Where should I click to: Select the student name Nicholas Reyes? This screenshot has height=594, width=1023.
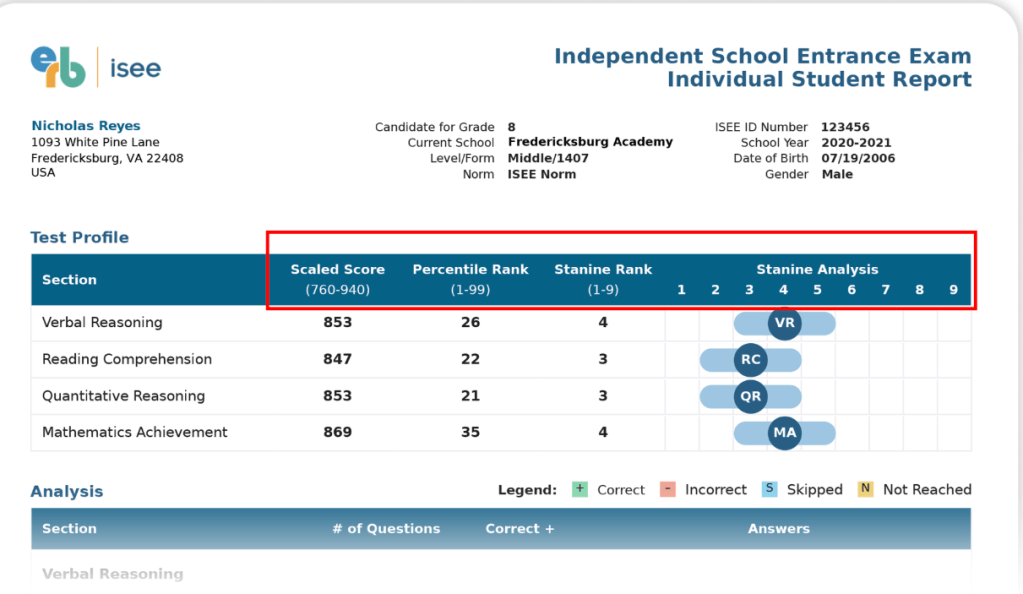point(86,126)
